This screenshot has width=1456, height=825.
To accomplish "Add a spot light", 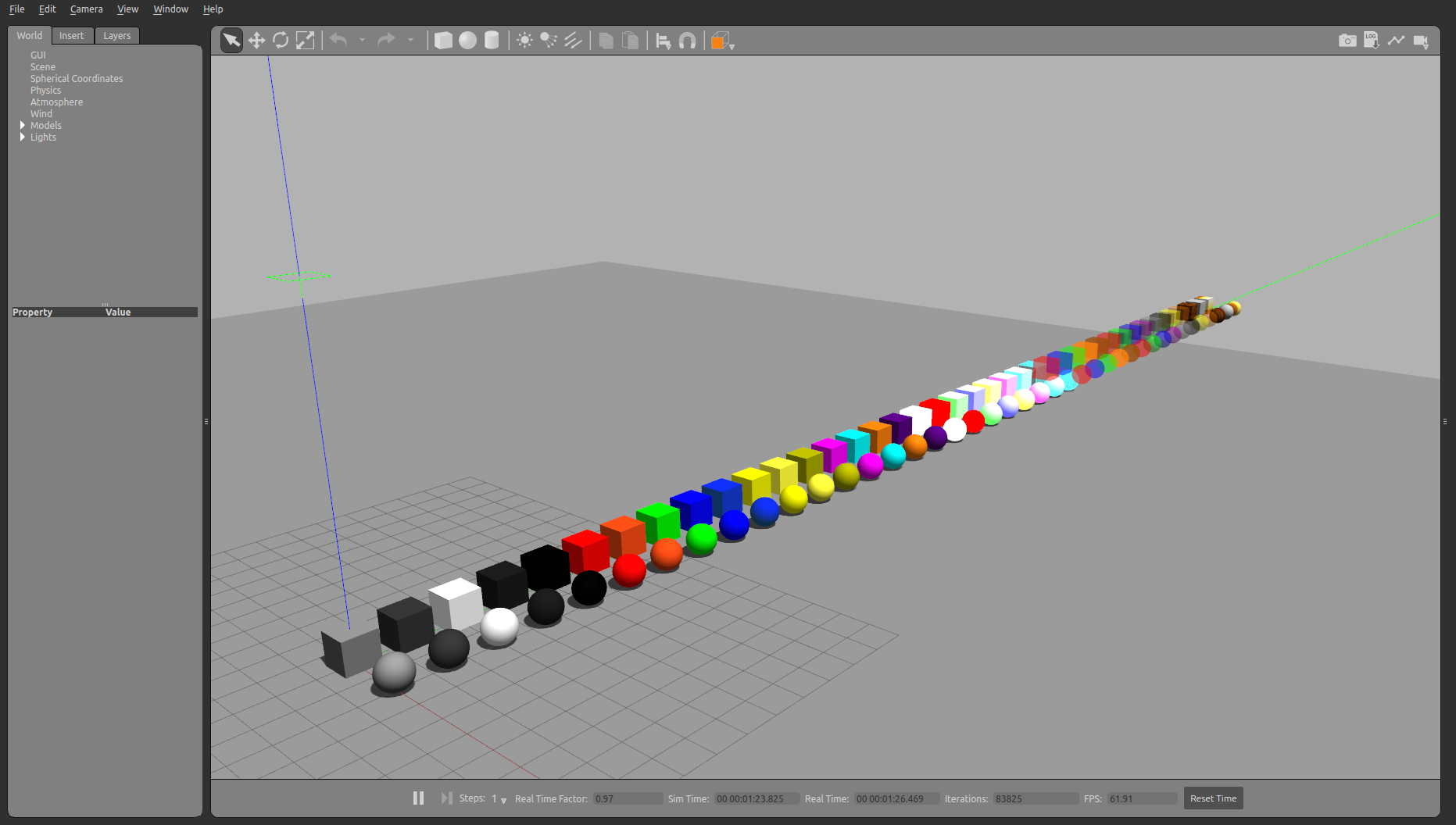I will click(549, 41).
